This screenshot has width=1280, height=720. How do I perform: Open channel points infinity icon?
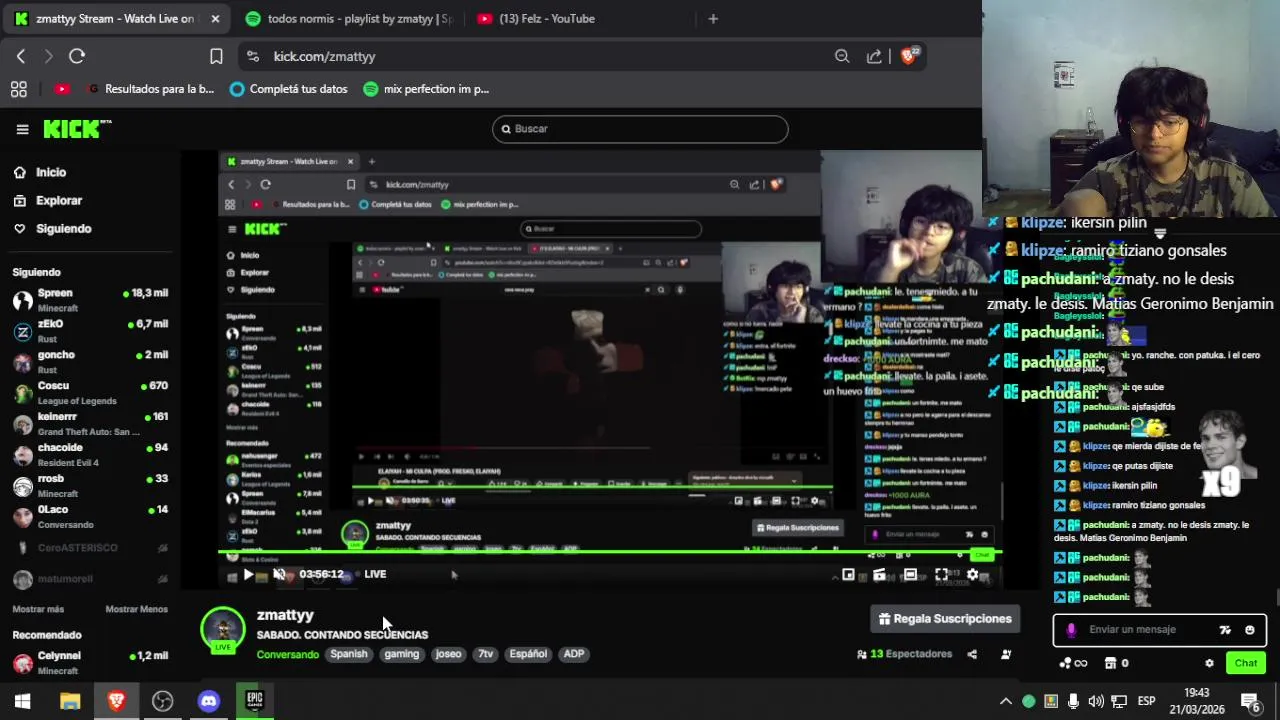pos(1073,663)
